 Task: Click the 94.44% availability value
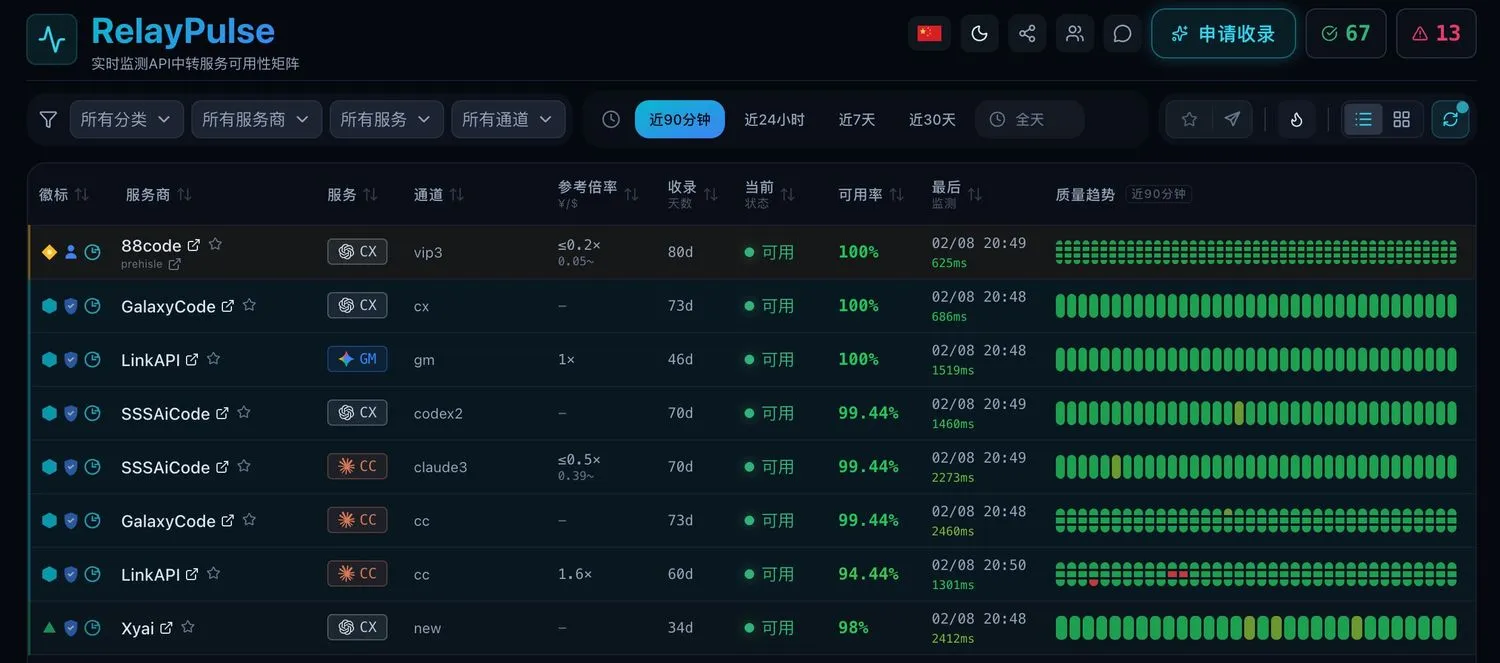(868, 574)
